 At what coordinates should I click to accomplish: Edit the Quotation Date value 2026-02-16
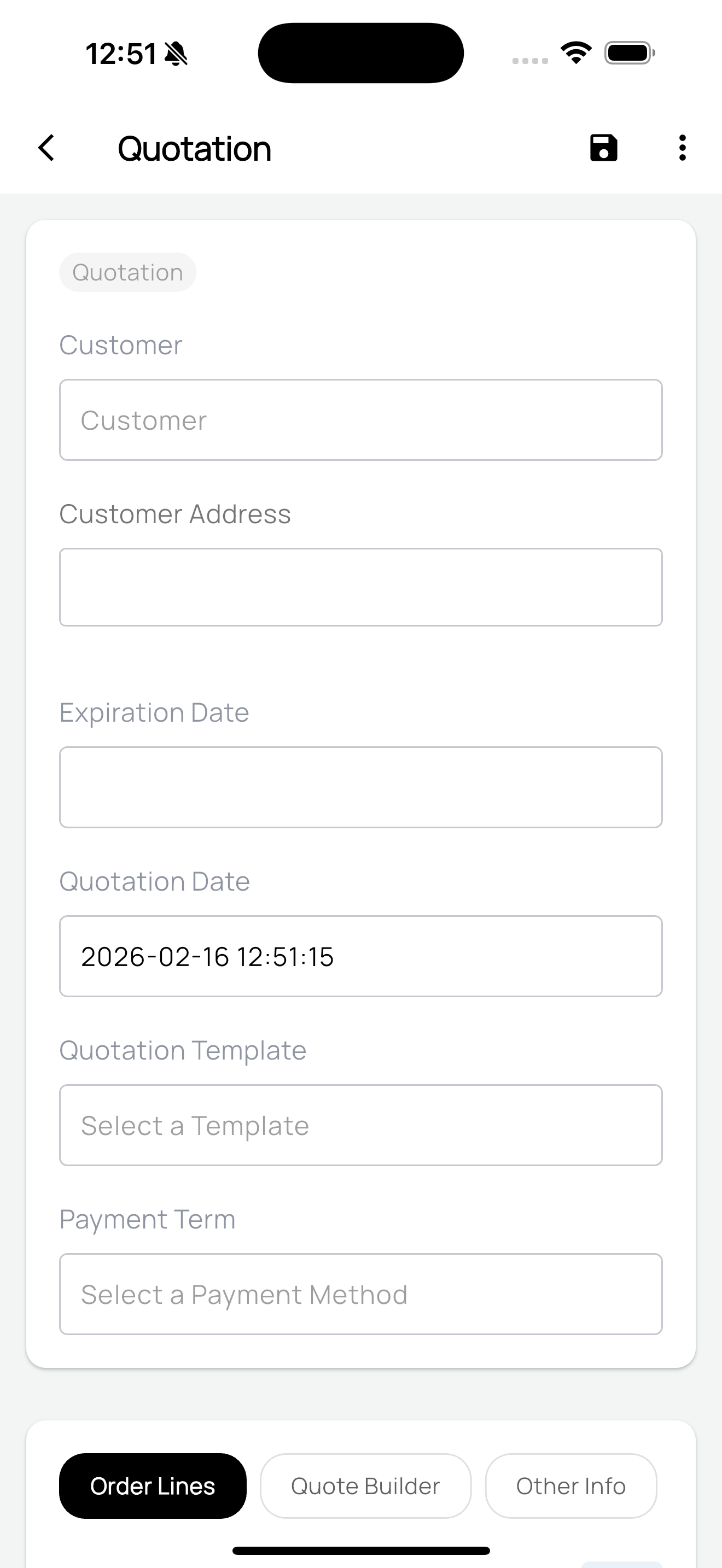pos(361,956)
